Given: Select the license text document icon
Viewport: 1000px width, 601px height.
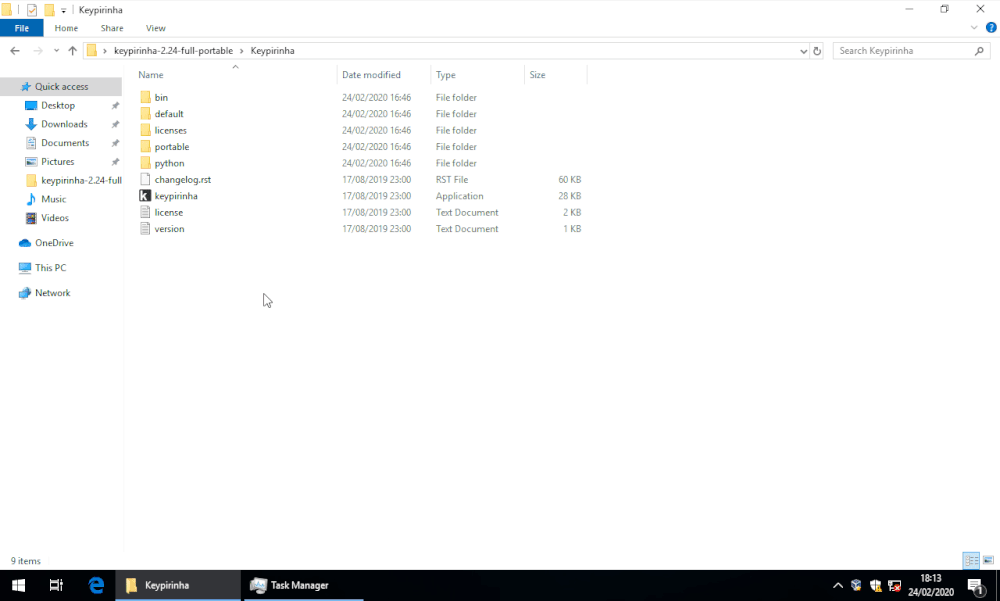Looking at the screenshot, I should [145, 212].
